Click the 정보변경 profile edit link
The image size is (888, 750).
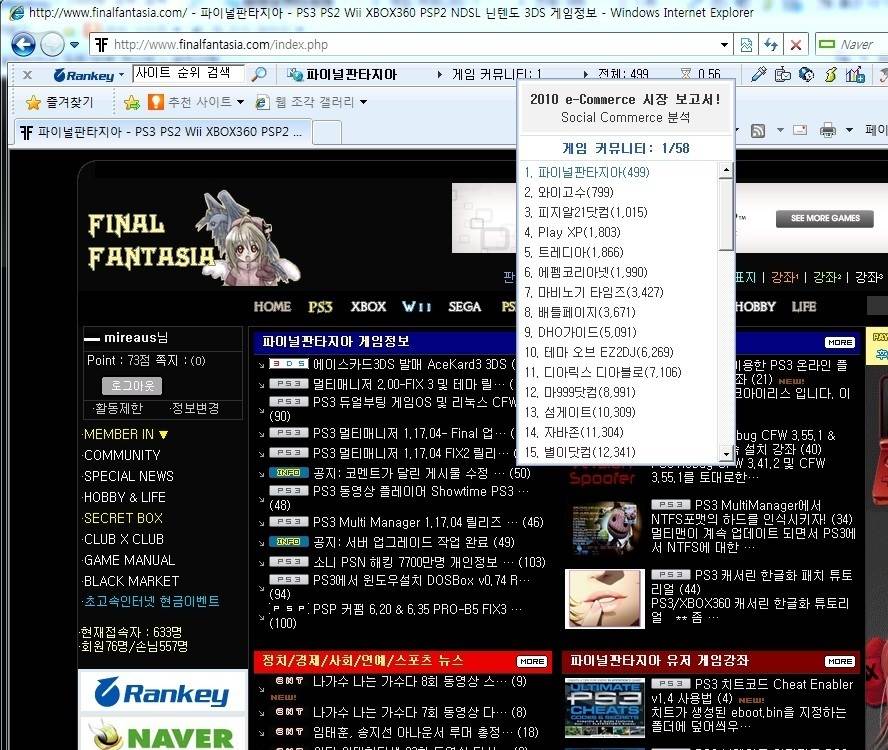pos(194,408)
